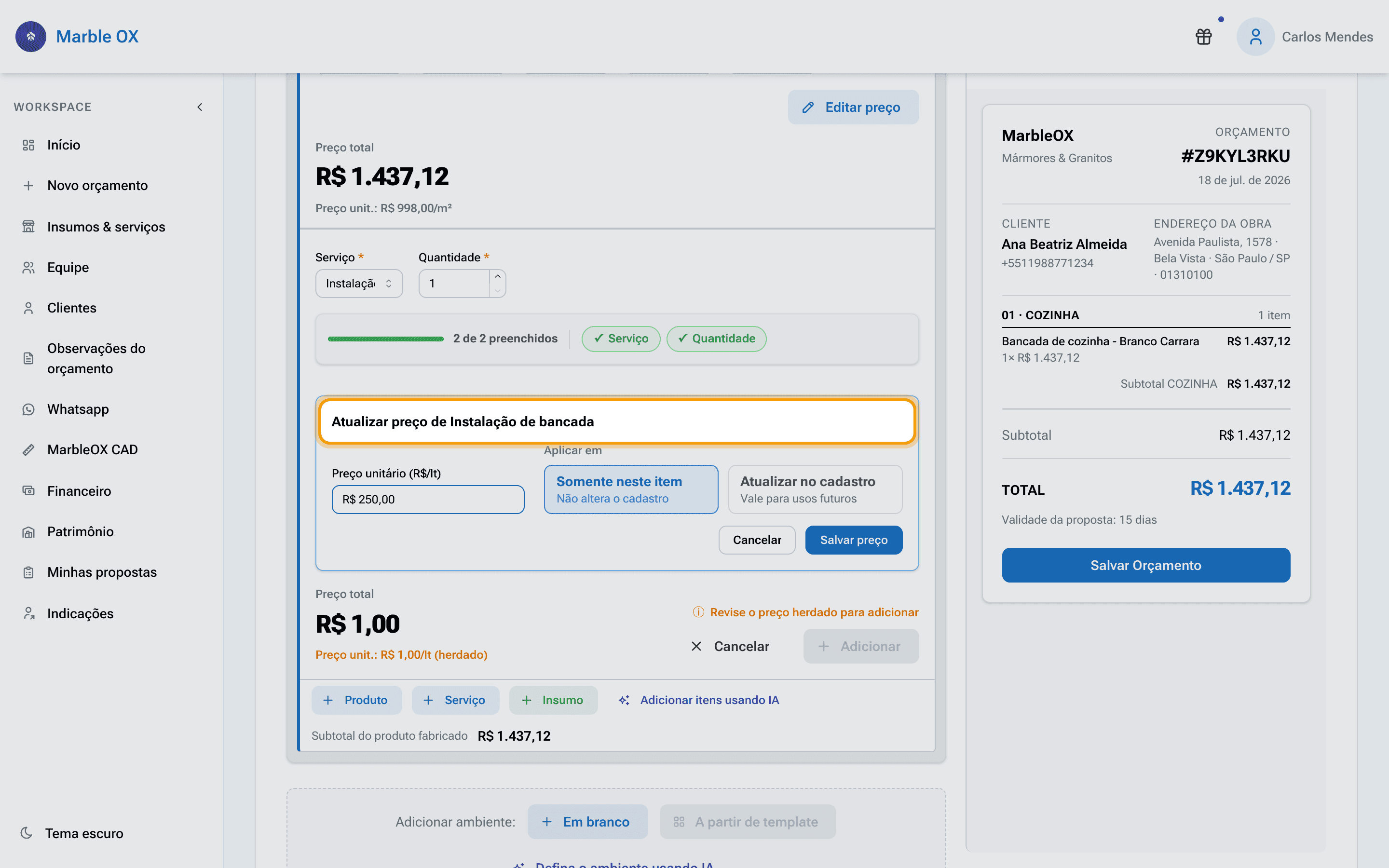The width and height of the screenshot is (1389, 868).
Task: Add ambiente Em branco
Action: (x=587, y=822)
